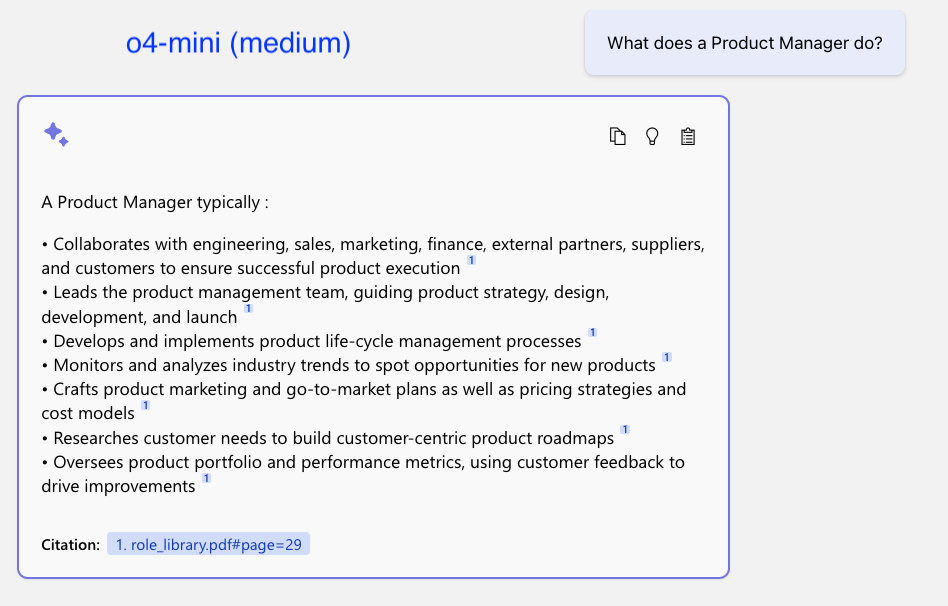948x606 pixels.
Task: Click the 'What does a Product Manager do?' bubble
Action: (x=745, y=43)
